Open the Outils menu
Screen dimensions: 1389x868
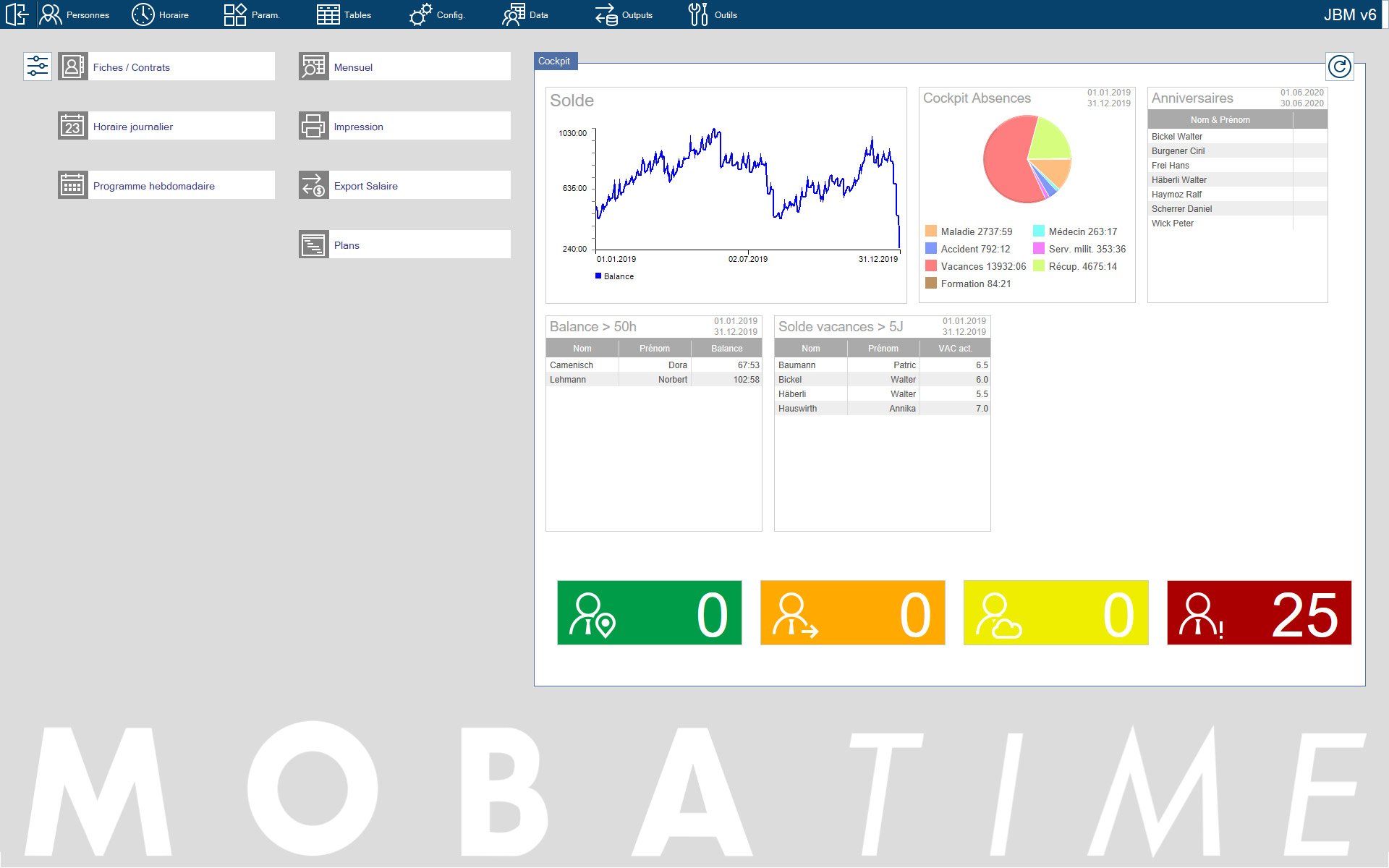(713, 14)
